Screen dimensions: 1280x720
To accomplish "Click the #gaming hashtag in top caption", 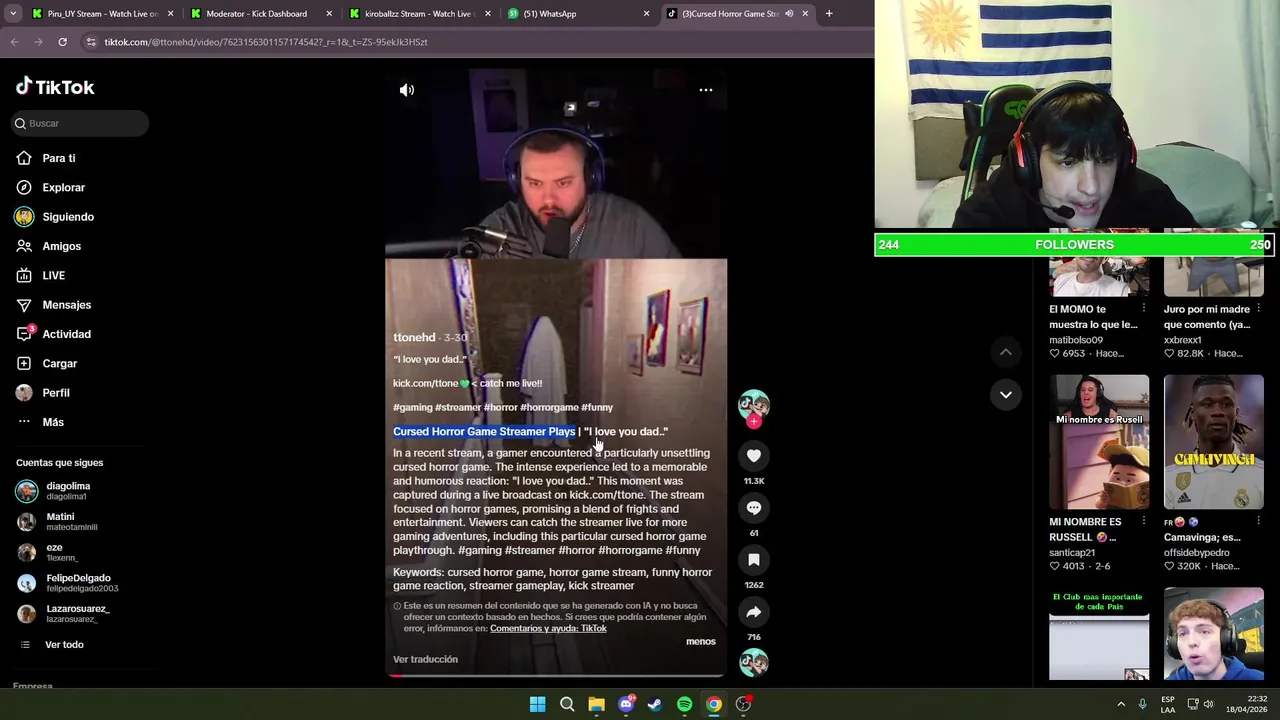I will [x=412, y=407].
